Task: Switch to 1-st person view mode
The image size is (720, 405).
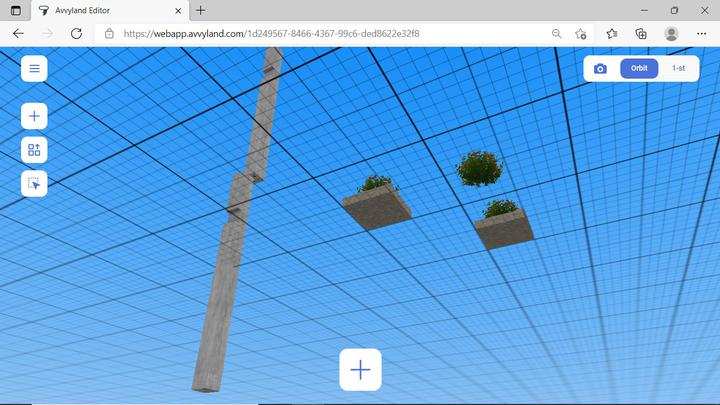Action: [x=678, y=68]
